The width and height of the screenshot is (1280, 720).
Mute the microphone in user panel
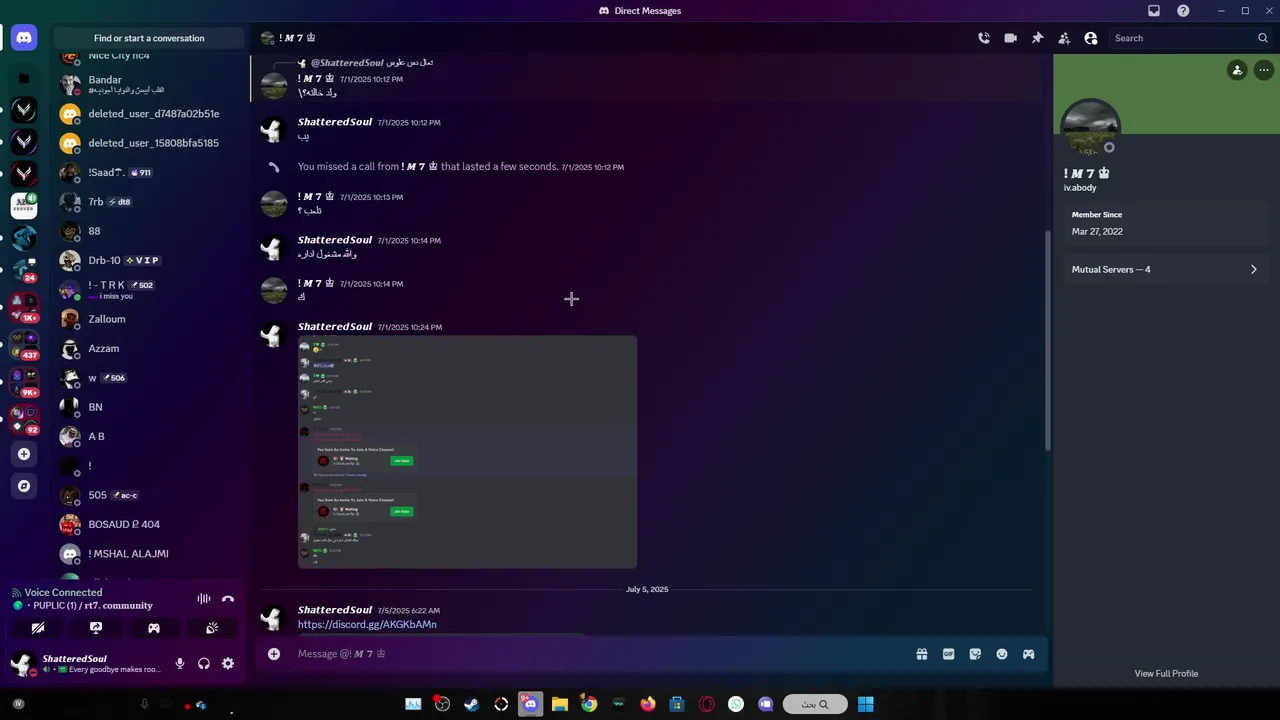click(180, 663)
